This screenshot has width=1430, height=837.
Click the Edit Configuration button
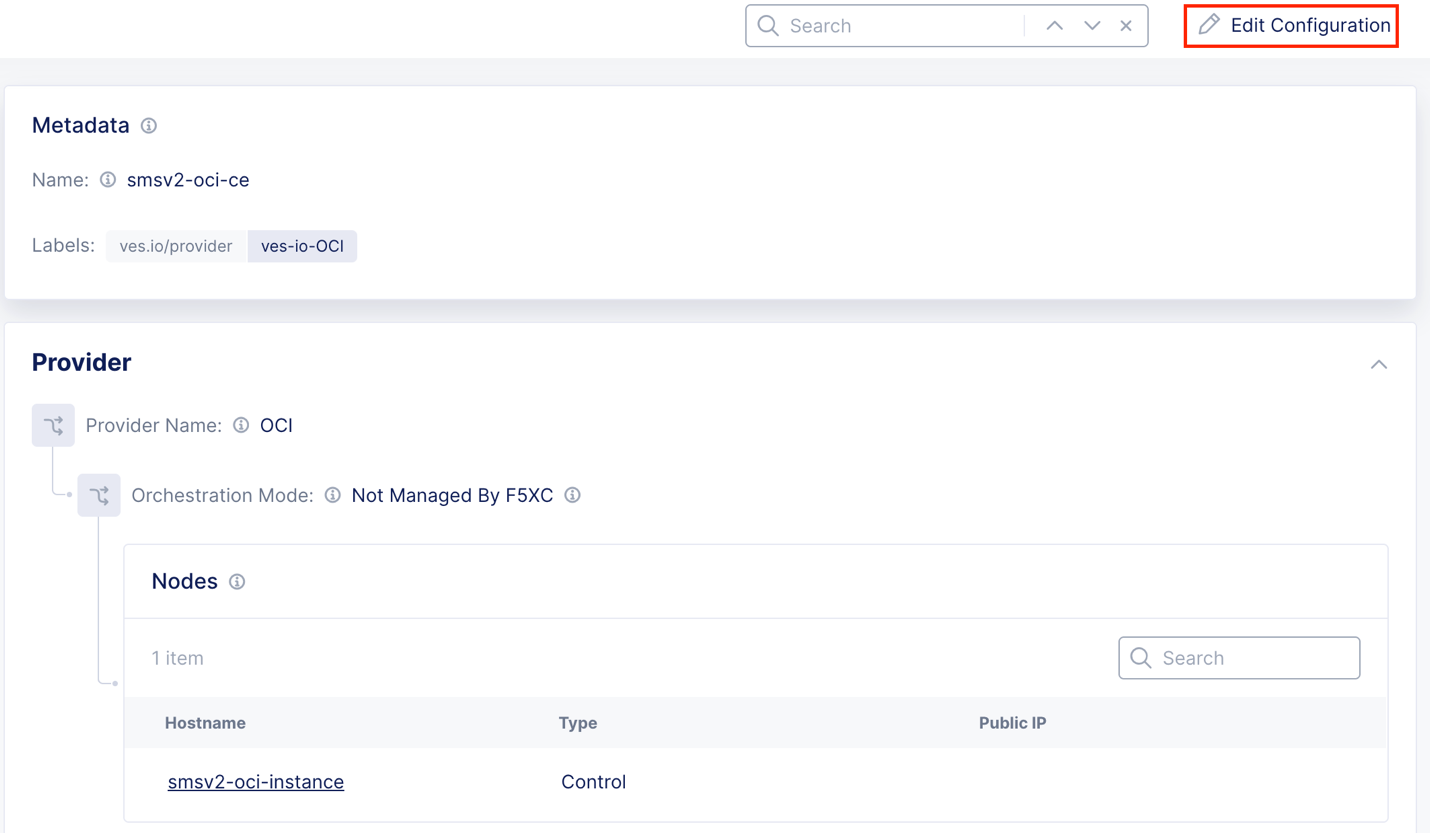click(x=1291, y=26)
